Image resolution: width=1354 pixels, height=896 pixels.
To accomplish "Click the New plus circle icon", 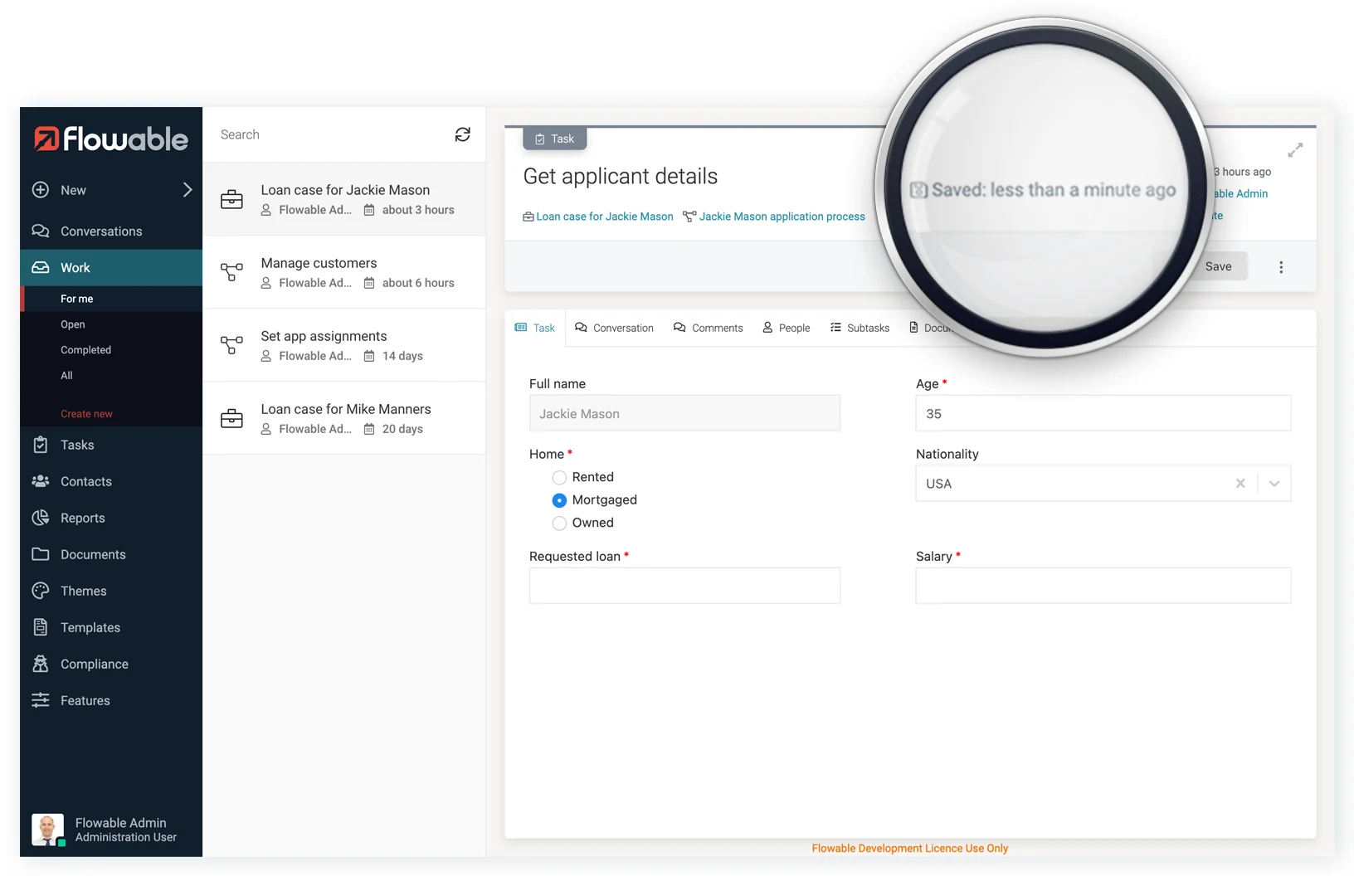I will point(40,190).
